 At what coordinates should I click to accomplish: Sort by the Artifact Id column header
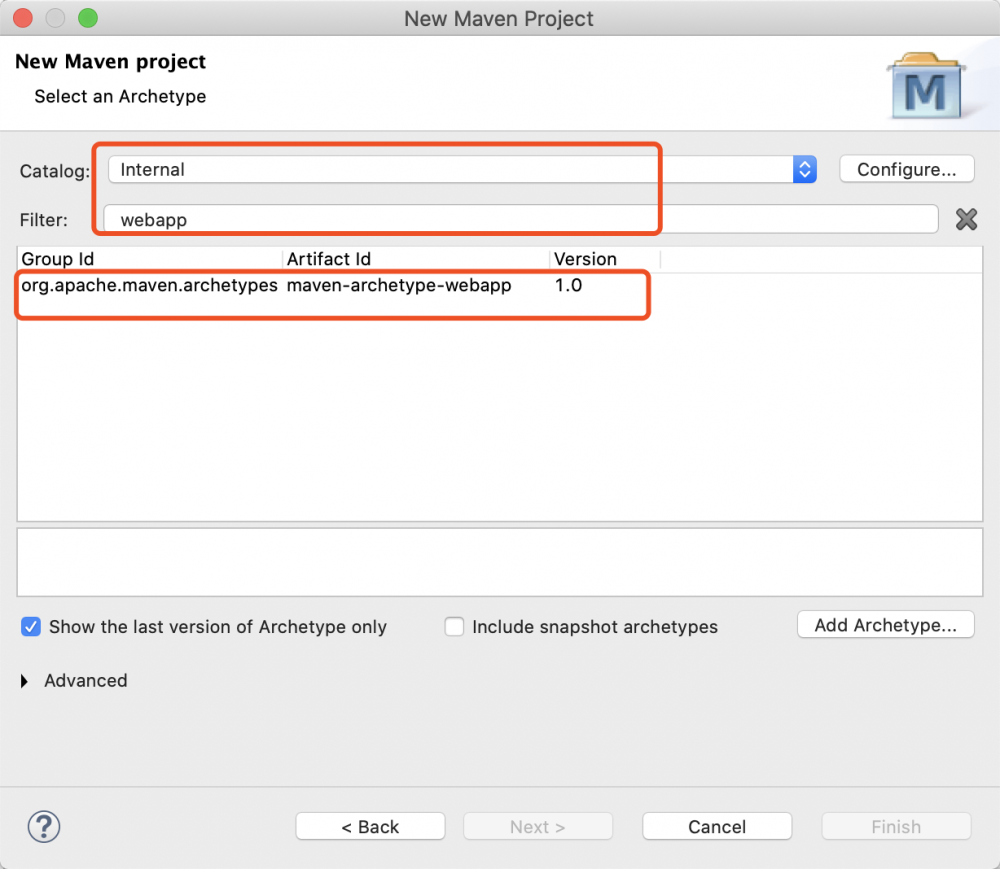click(x=415, y=259)
